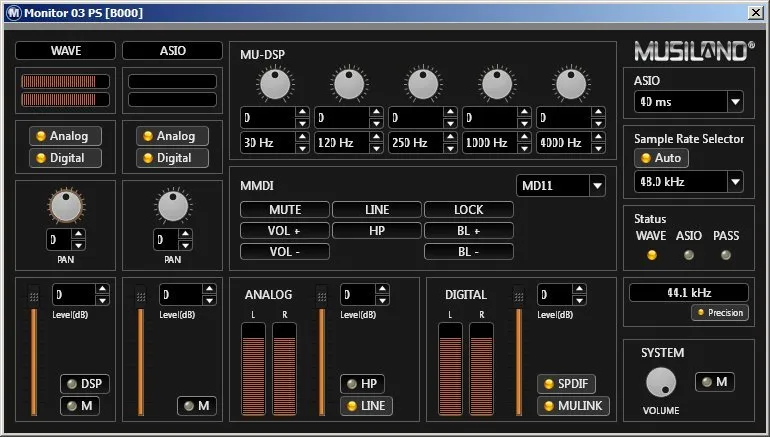
Task: Toggle the WAVE Digital output
Action: click(65, 158)
